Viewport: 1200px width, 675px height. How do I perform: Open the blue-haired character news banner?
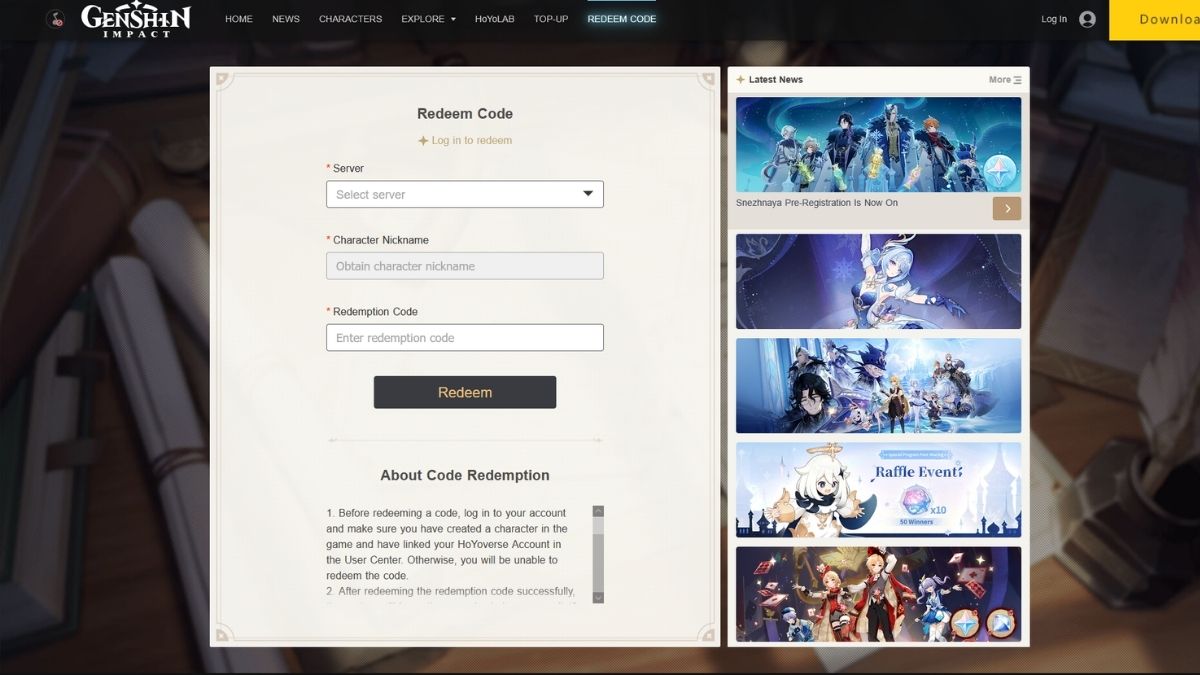click(x=879, y=282)
